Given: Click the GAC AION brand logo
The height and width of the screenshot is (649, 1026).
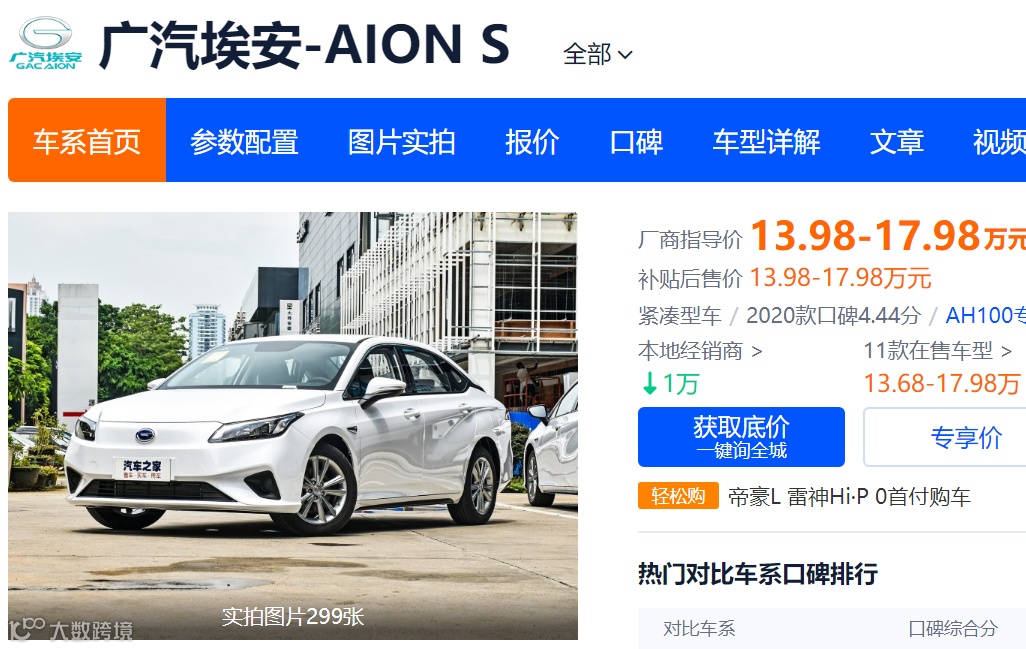Looking at the screenshot, I should [x=45, y=43].
